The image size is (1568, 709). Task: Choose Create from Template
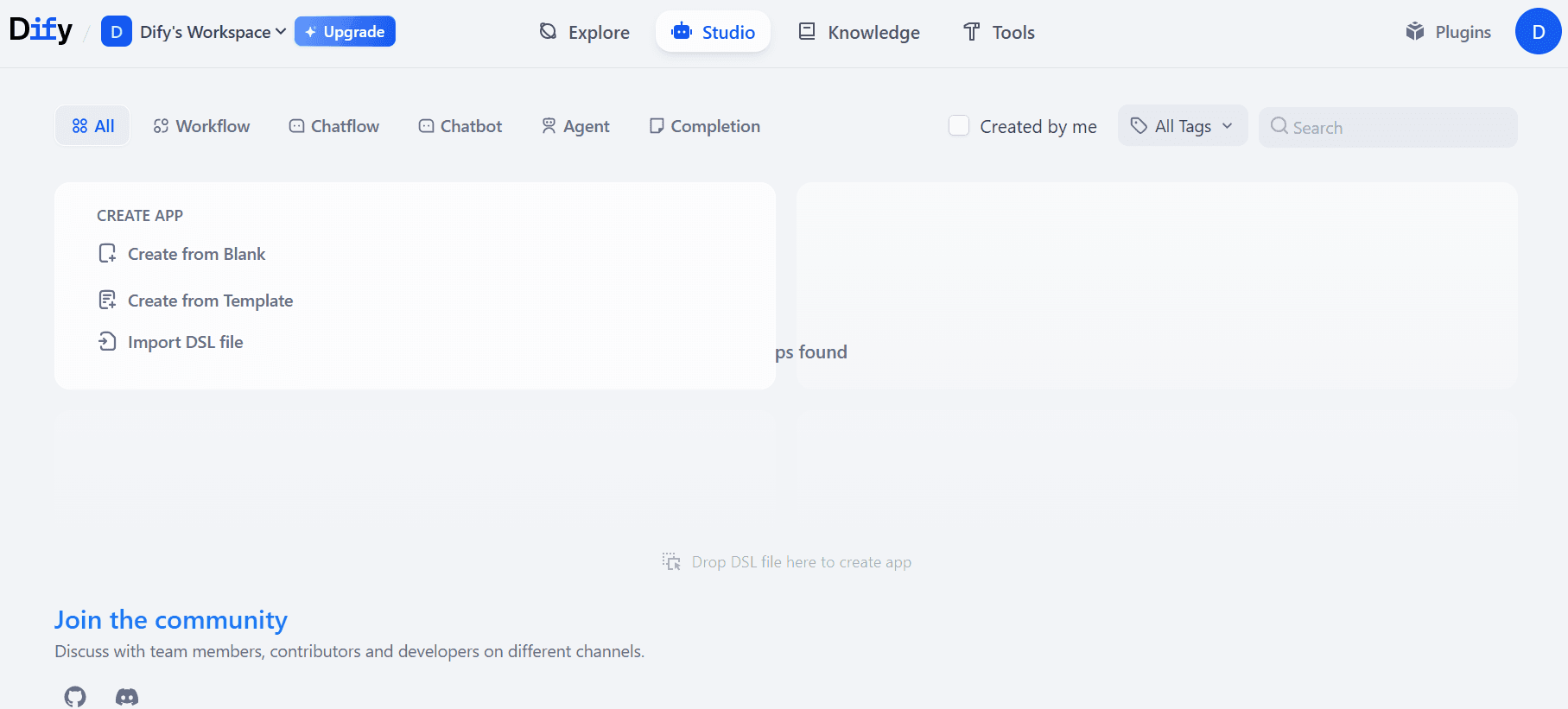coord(196,301)
